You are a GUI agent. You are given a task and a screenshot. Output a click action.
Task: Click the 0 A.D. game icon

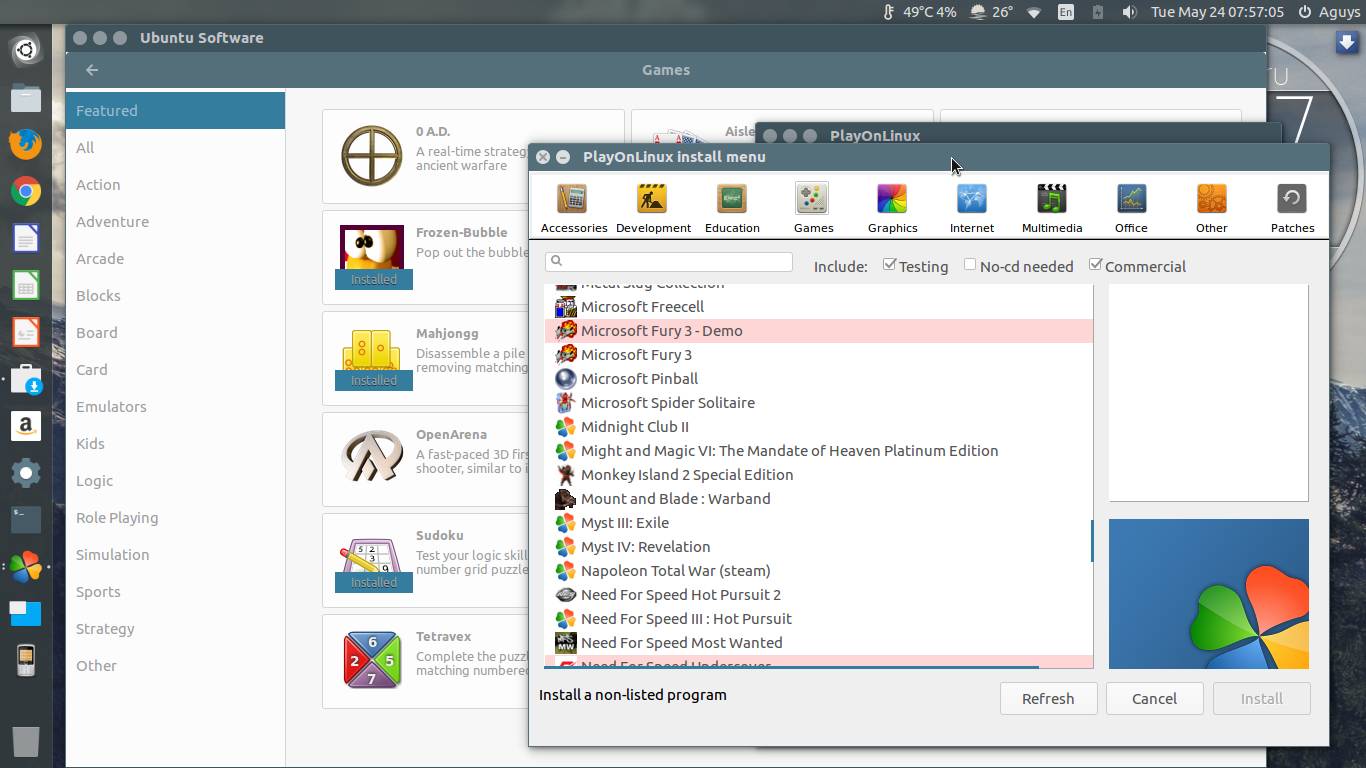[372, 156]
